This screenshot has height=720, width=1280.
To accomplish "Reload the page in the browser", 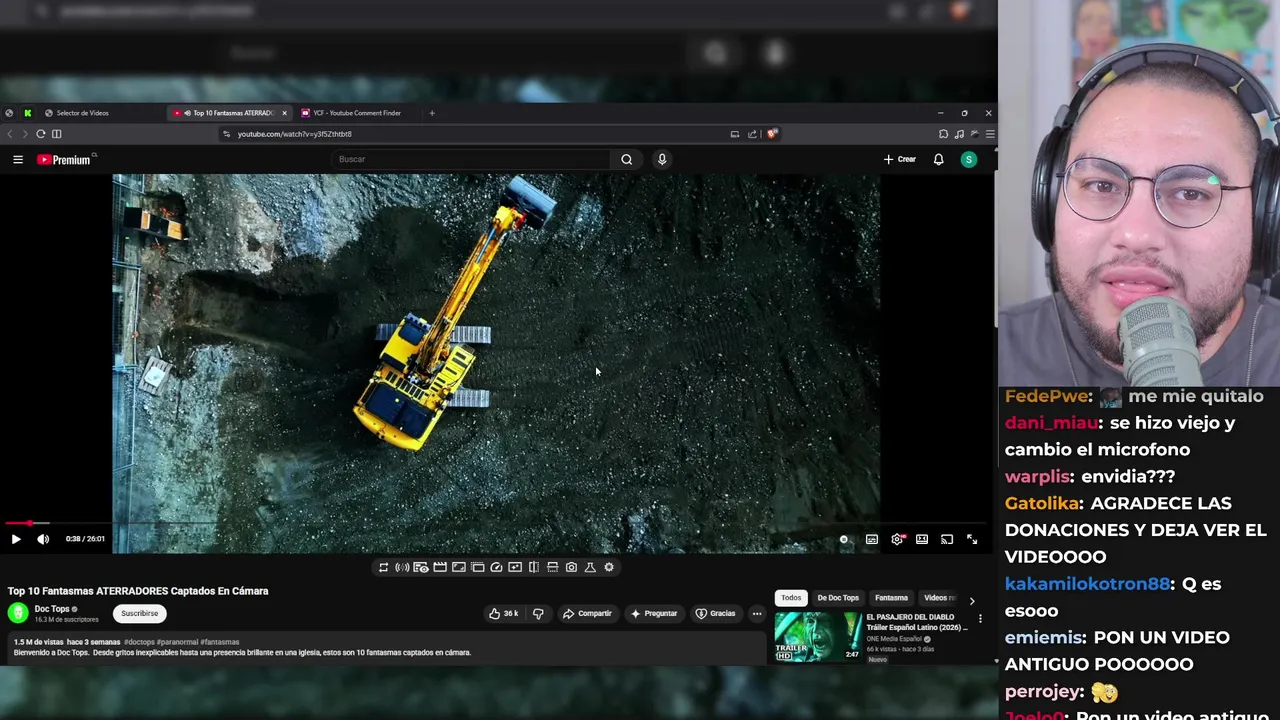I will [x=40, y=134].
